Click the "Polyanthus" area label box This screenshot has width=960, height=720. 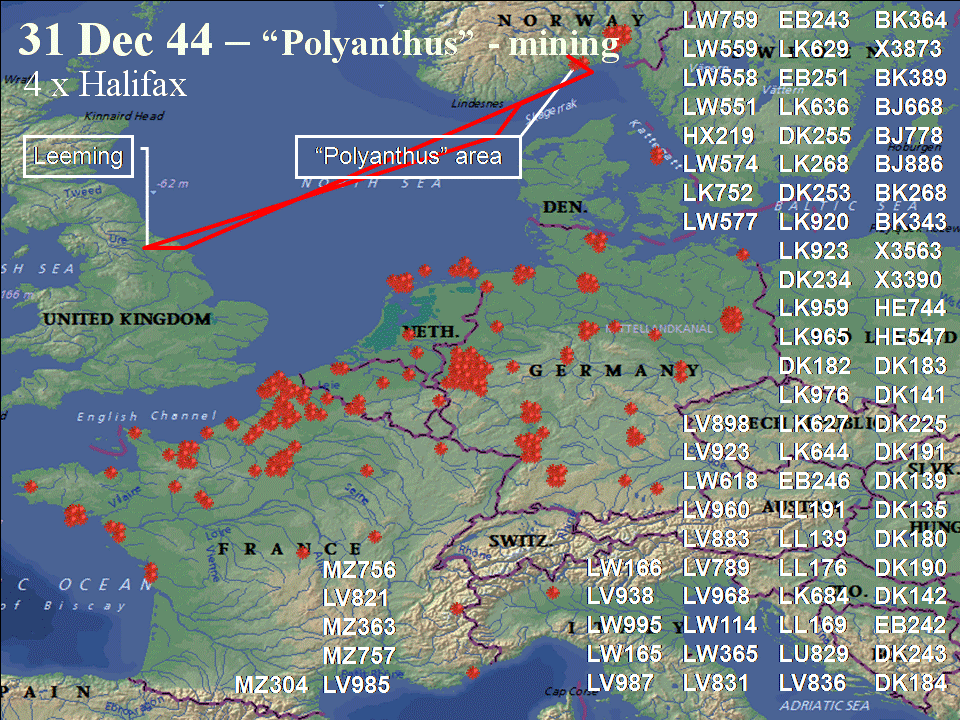[408, 157]
